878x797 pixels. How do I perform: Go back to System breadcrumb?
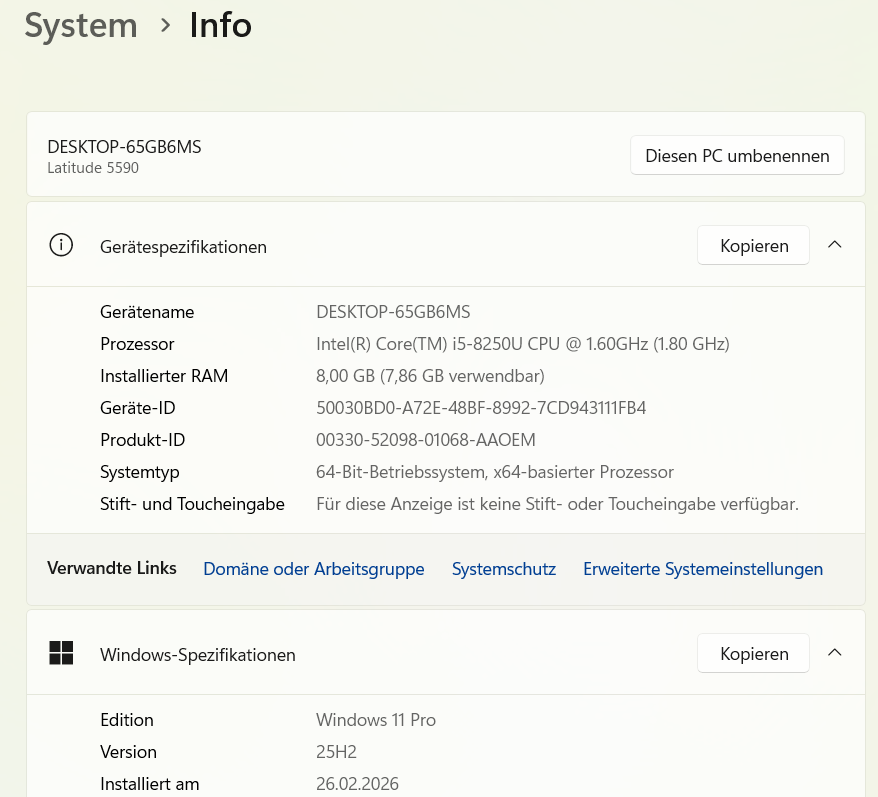(x=81, y=27)
